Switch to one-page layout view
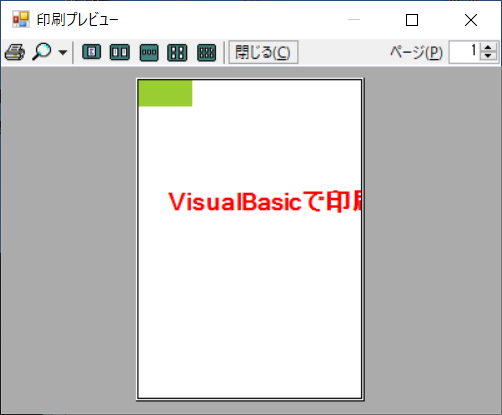The image size is (502, 415). click(x=91, y=52)
